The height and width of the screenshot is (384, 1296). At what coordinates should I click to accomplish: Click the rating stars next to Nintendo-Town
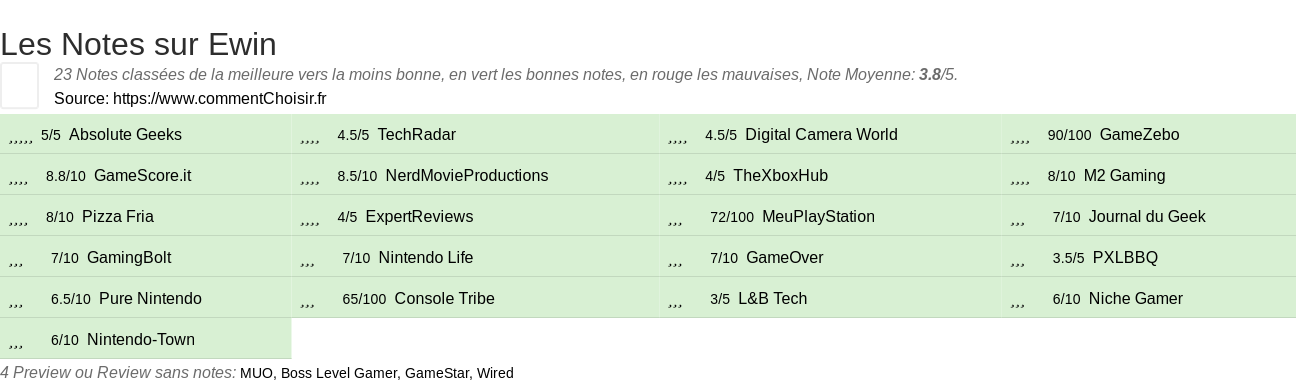click(16, 340)
